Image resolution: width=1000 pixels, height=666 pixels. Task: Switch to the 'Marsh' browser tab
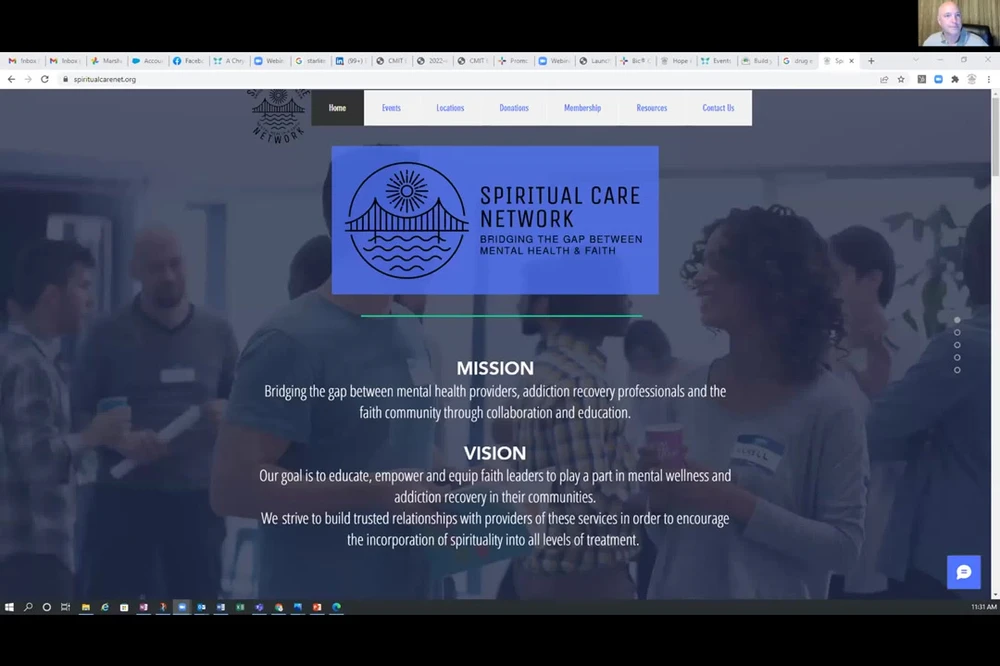(x=107, y=61)
